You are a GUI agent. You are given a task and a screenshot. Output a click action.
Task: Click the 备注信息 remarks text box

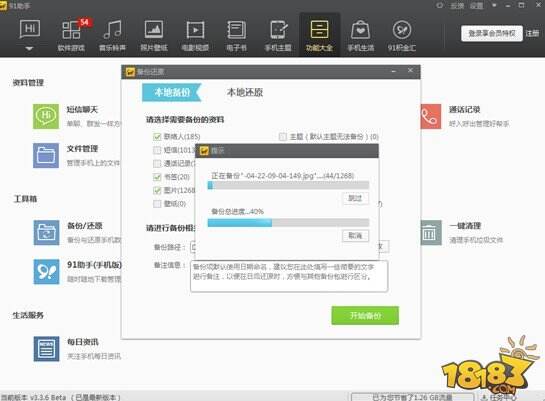pos(289,276)
